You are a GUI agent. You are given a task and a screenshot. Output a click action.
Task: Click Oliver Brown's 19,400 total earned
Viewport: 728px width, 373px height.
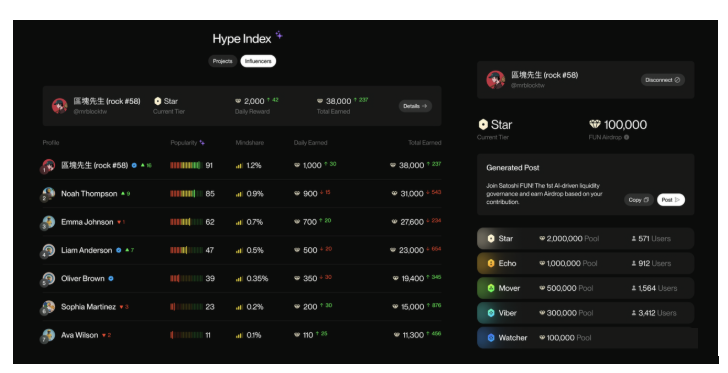click(x=412, y=279)
